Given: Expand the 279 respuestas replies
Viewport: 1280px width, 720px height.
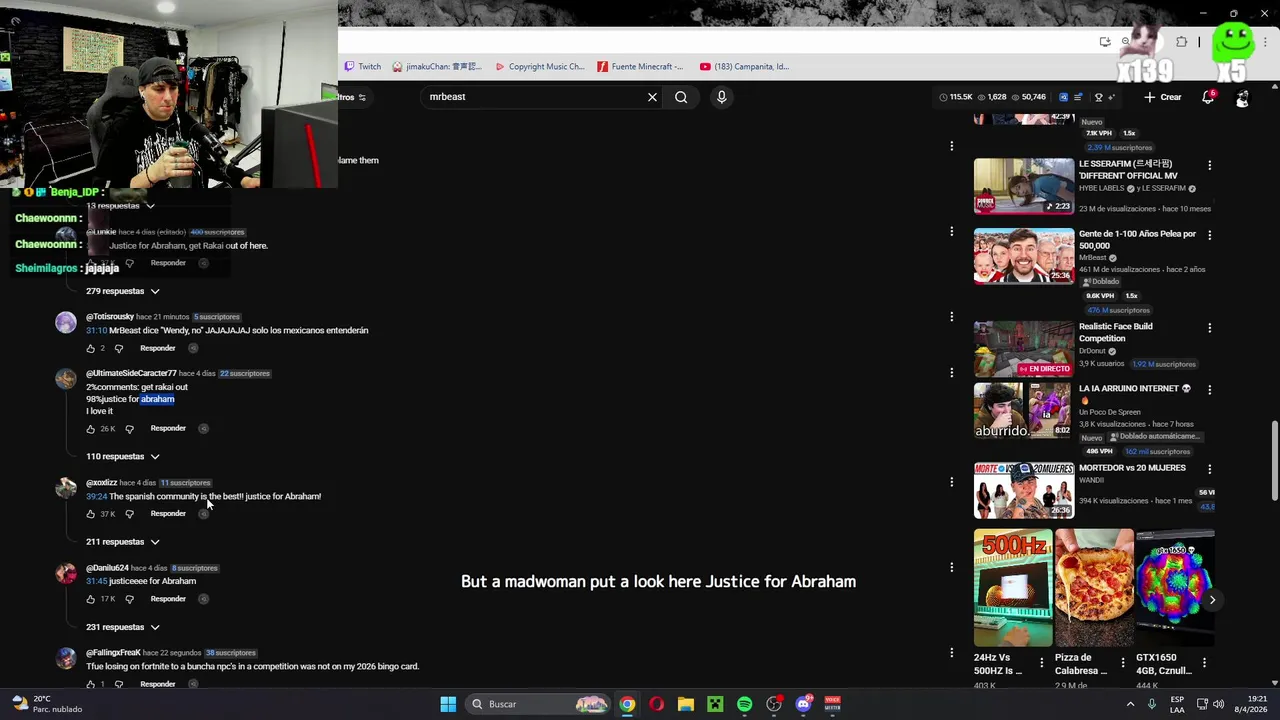Looking at the screenshot, I should [122, 291].
